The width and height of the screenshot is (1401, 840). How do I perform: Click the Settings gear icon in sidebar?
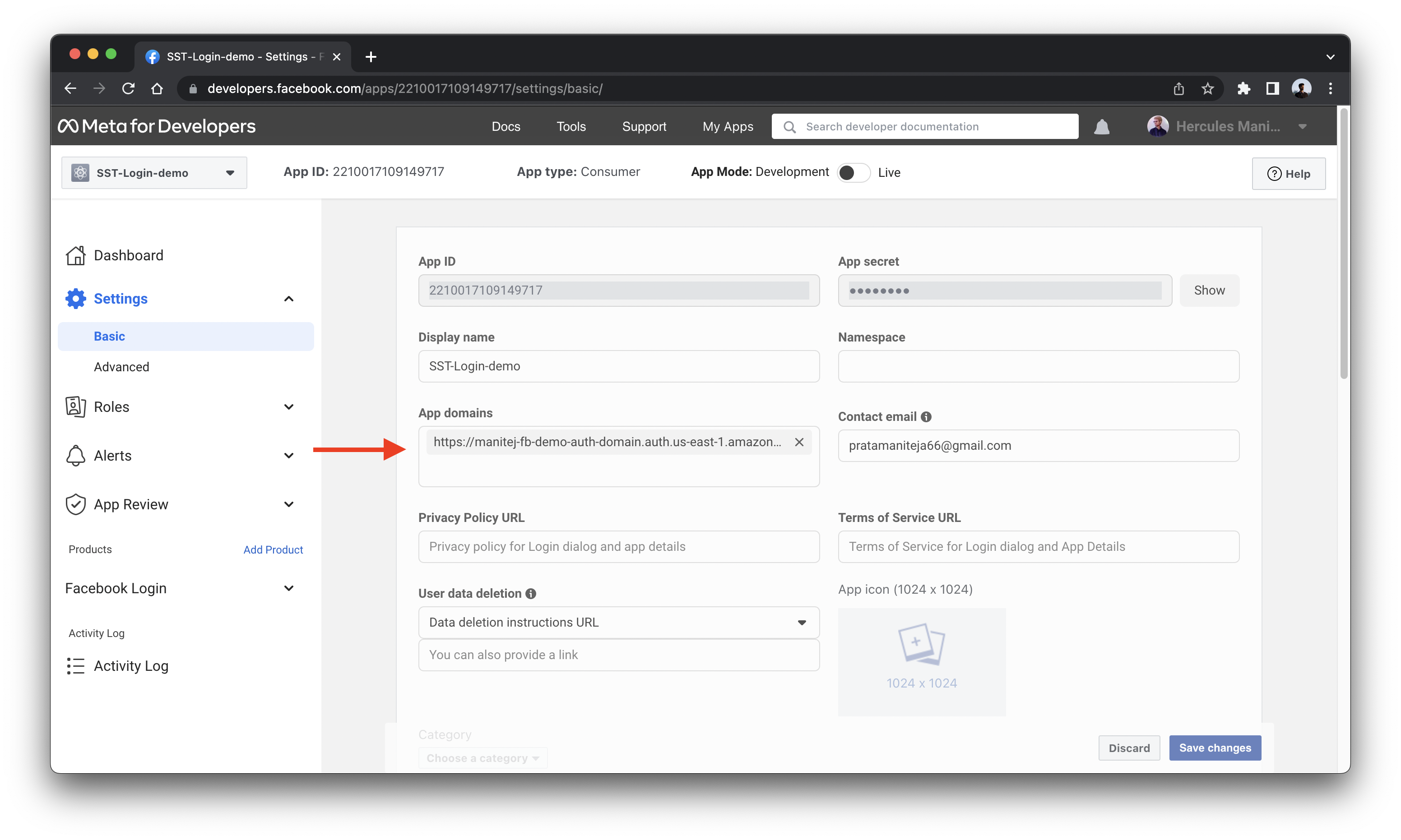[x=76, y=298]
